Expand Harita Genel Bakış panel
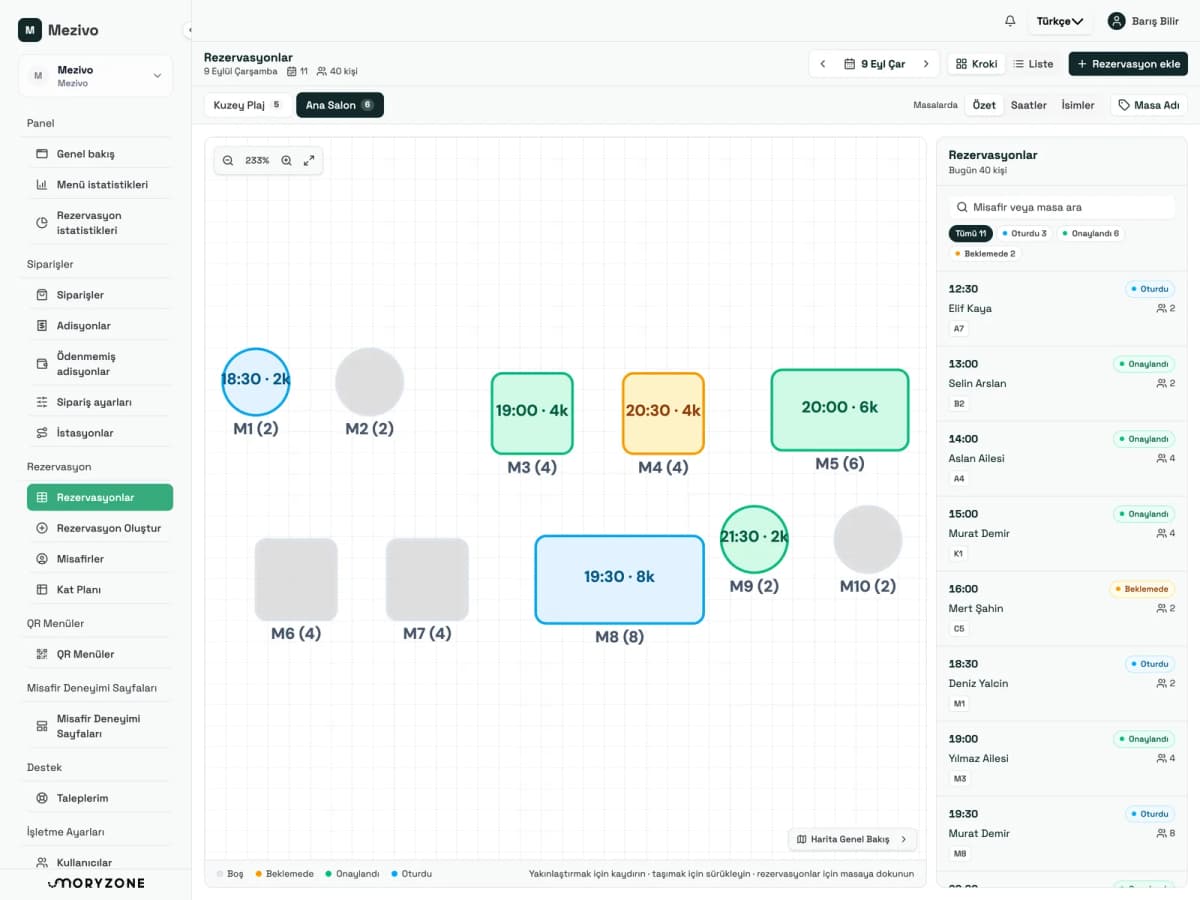The height and width of the screenshot is (900, 1200). [852, 839]
